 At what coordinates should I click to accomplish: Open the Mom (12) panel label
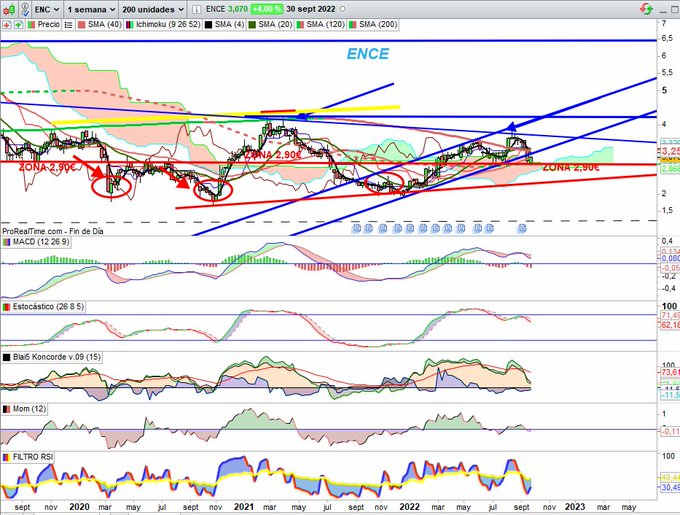point(24,409)
